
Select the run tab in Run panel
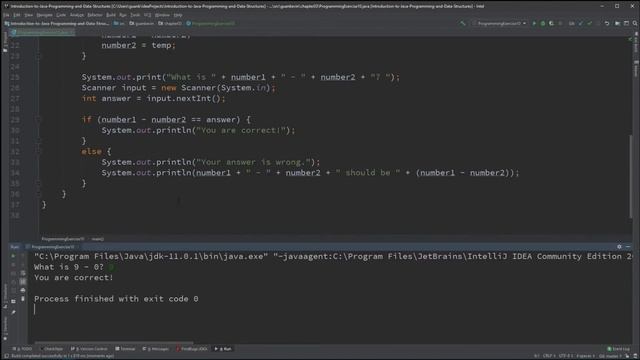point(52,247)
